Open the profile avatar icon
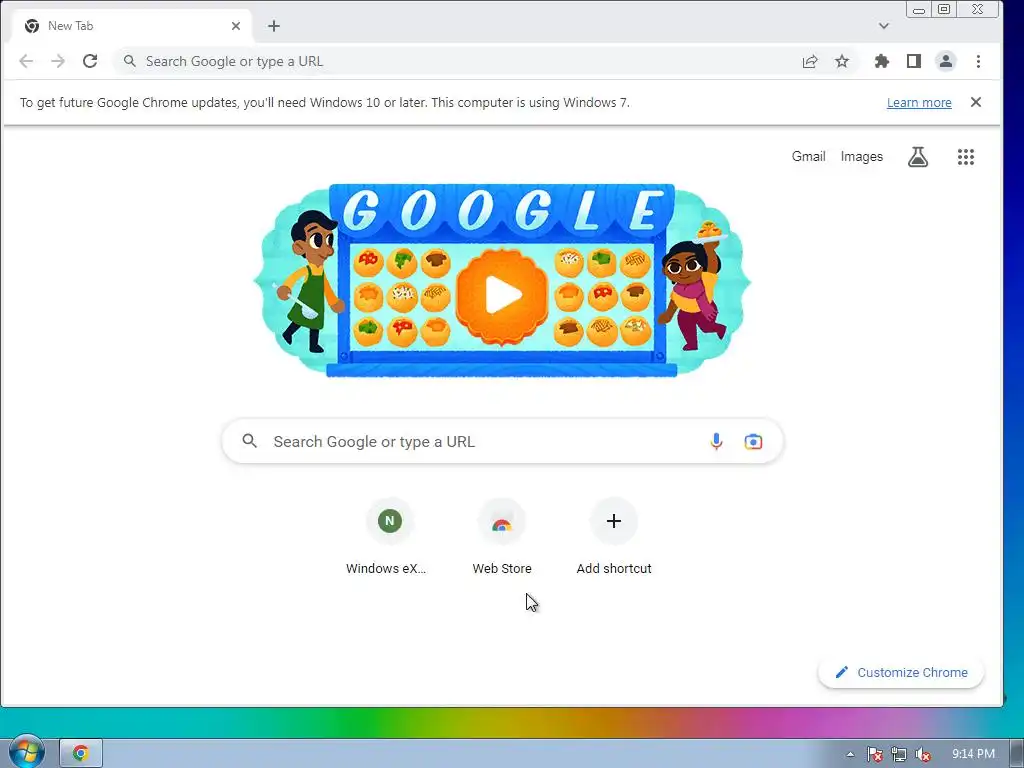Image resolution: width=1024 pixels, height=768 pixels. click(x=946, y=61)
